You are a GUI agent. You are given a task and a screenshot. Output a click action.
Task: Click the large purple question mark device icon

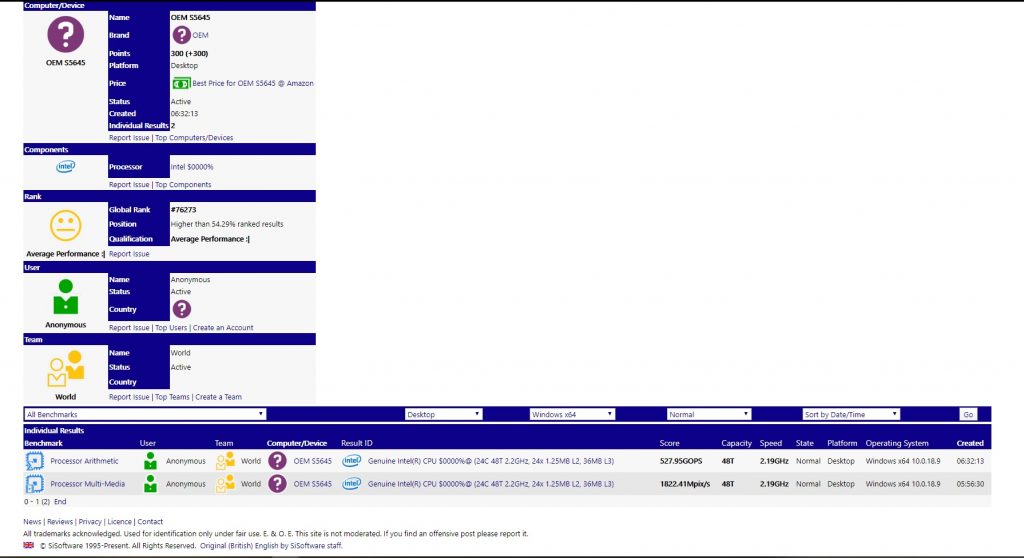[x=65, y=35]
